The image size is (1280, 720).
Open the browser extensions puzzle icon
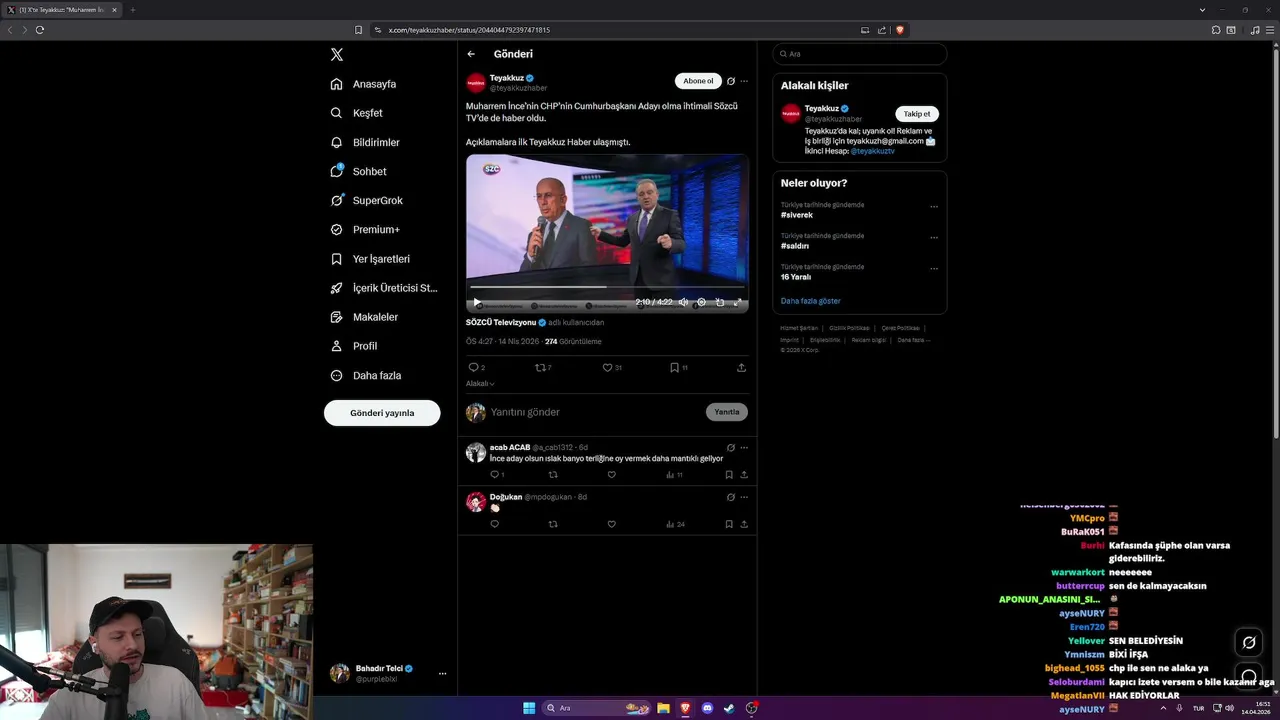(1216, 30)
